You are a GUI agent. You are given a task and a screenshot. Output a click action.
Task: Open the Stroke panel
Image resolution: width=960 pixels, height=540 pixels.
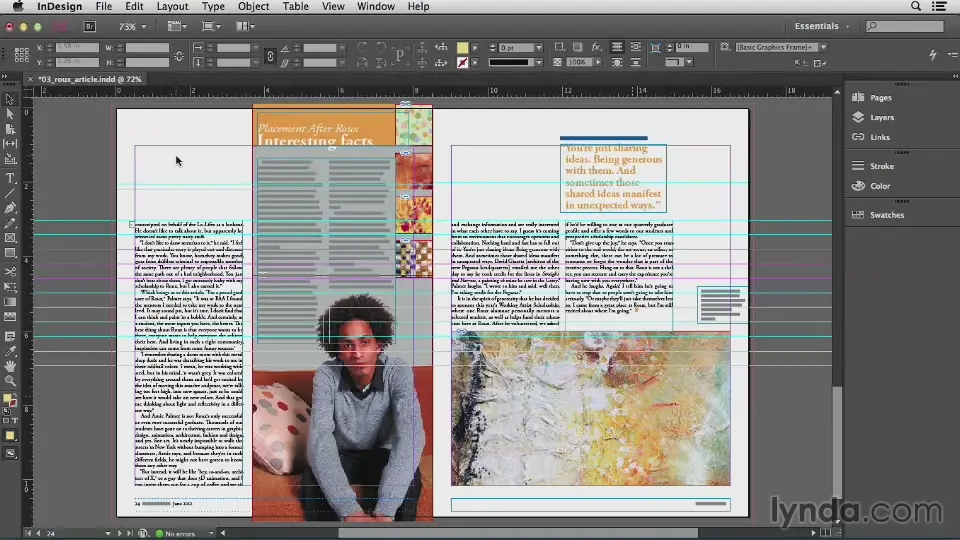point(881,166)
